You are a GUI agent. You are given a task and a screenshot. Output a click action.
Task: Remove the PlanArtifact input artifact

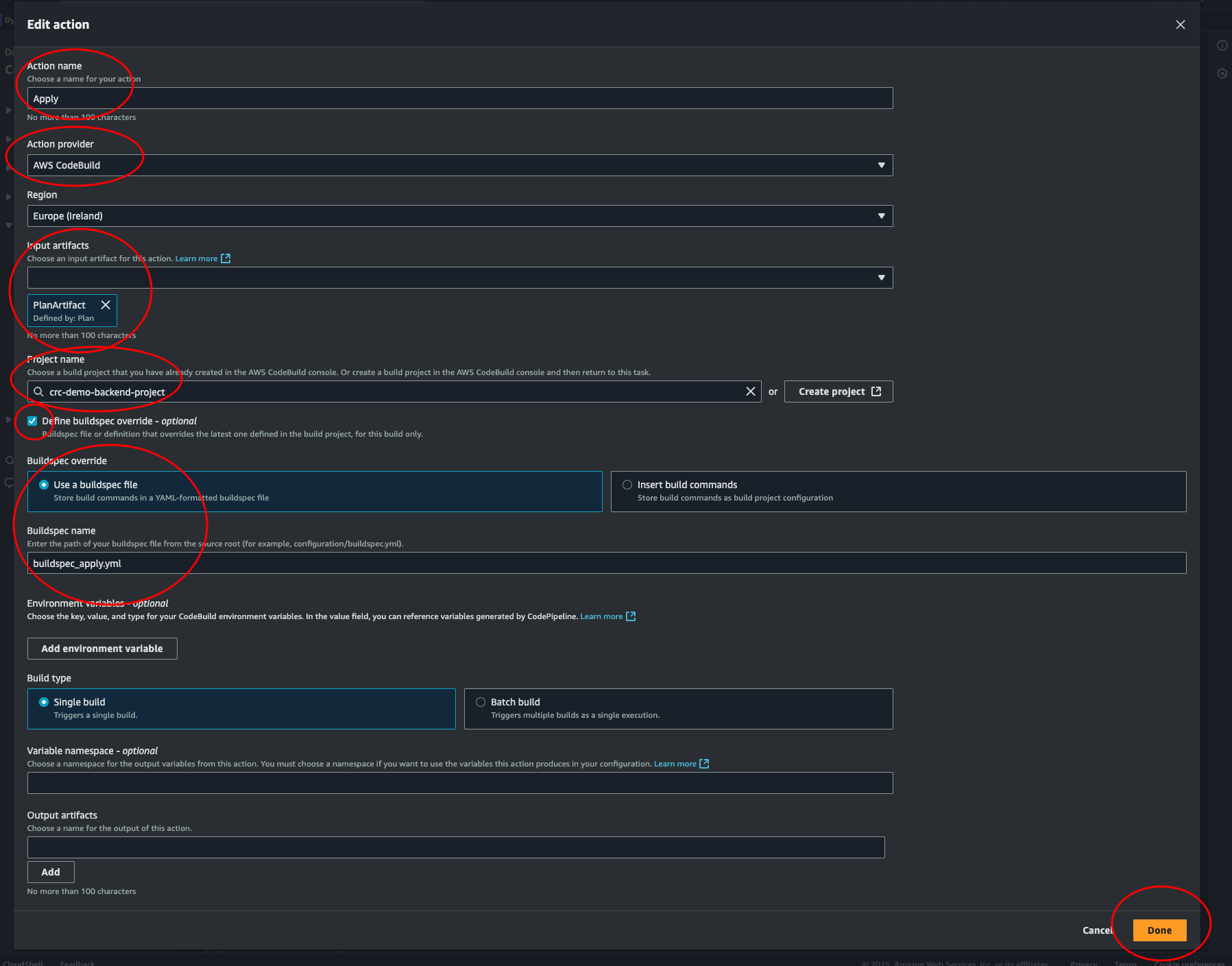106,305
